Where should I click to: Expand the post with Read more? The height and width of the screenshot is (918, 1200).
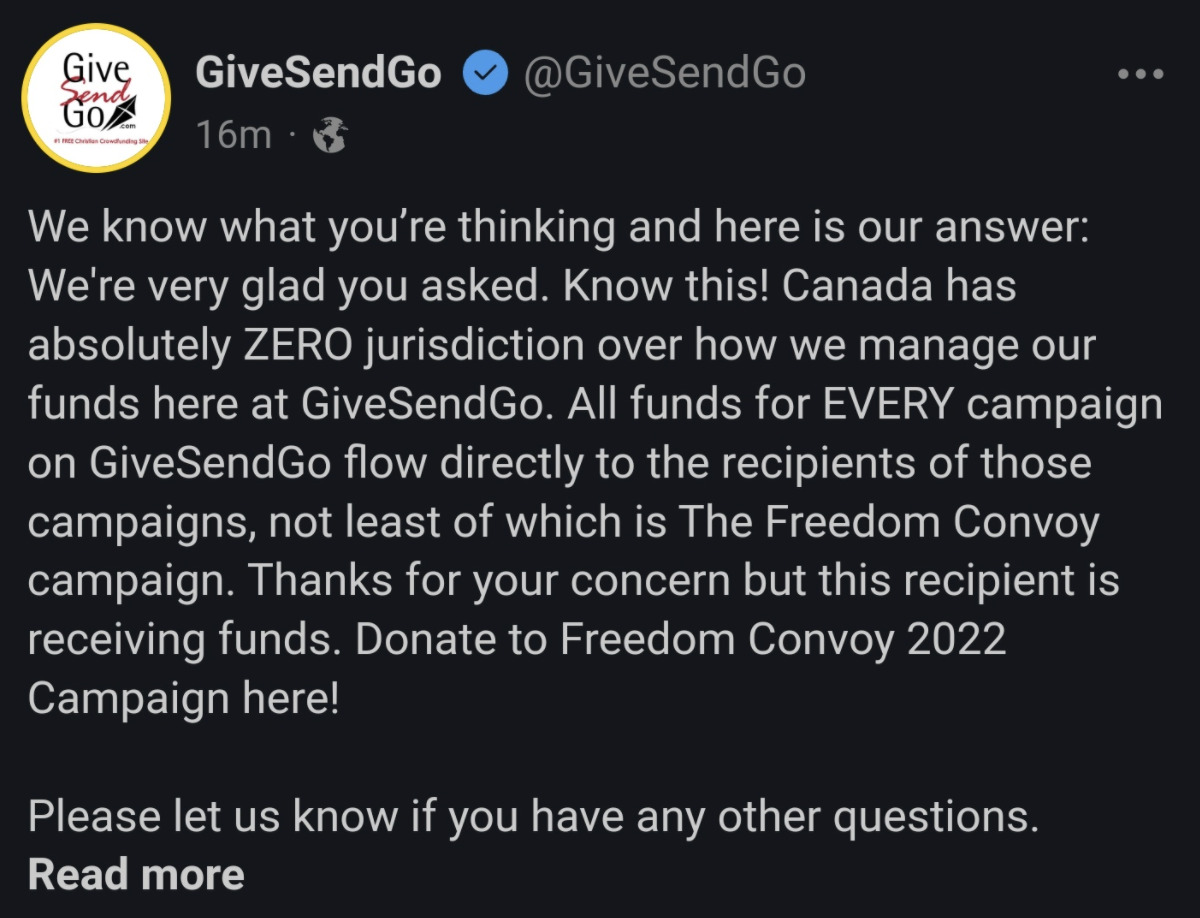pyautogui.click(x=136, y=874)
